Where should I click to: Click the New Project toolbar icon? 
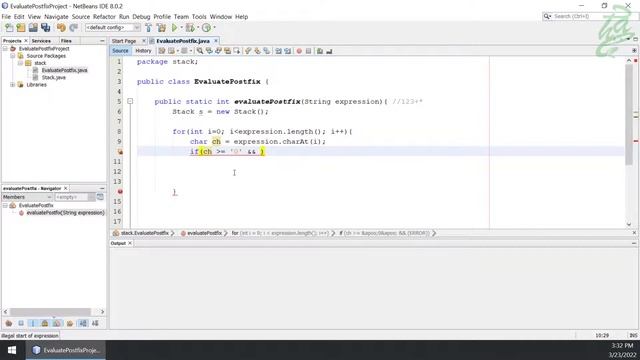pyautogui.click(x=21, y=27)
